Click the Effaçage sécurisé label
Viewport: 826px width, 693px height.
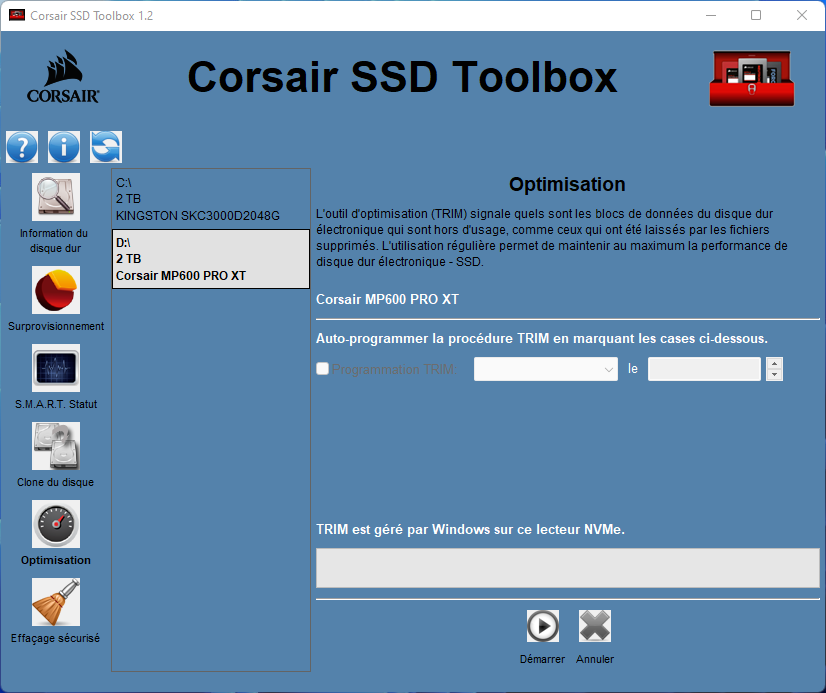[x=55, y=638]
